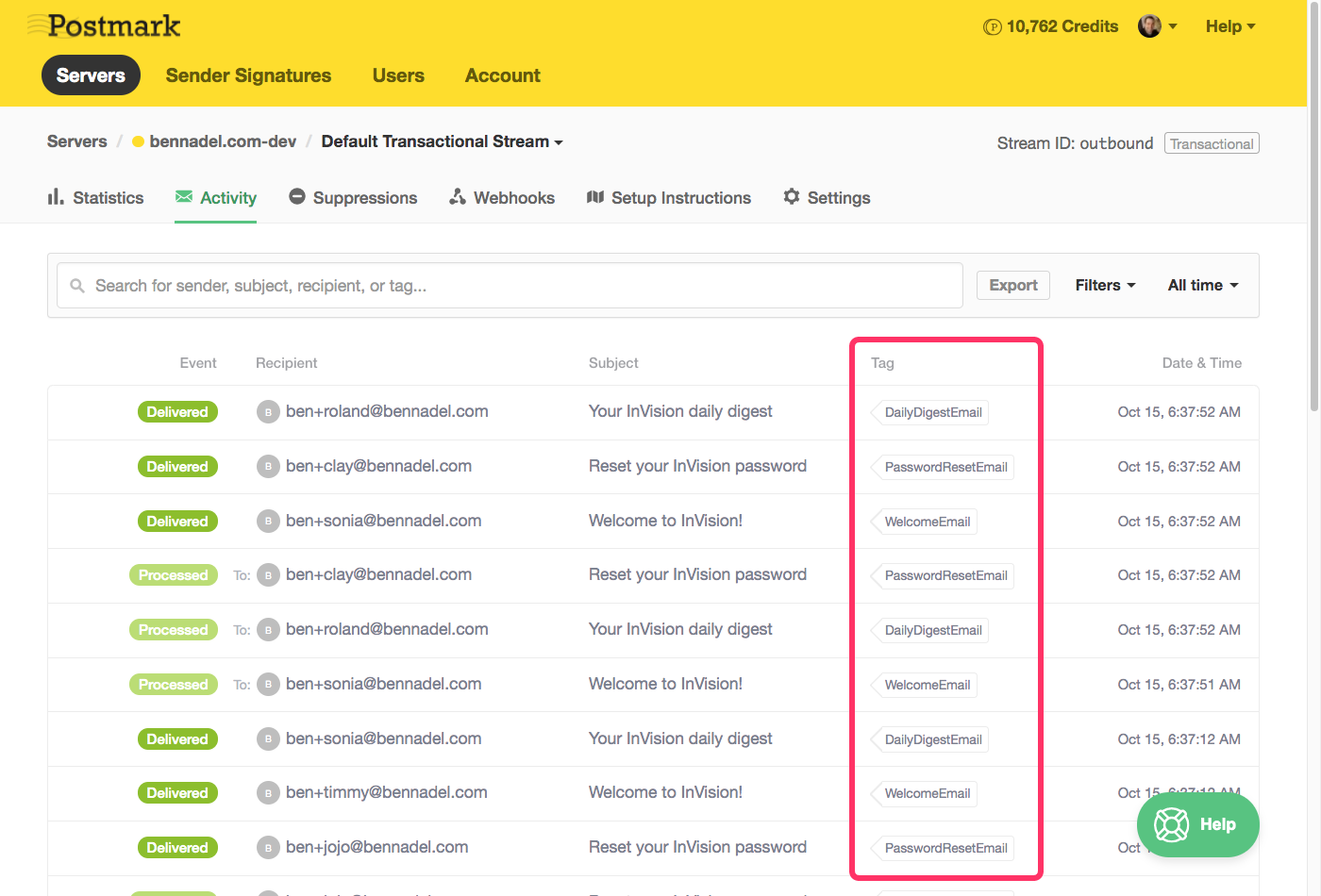
Task: Click the Settings gear icon
Action: [x=792, y=196]
